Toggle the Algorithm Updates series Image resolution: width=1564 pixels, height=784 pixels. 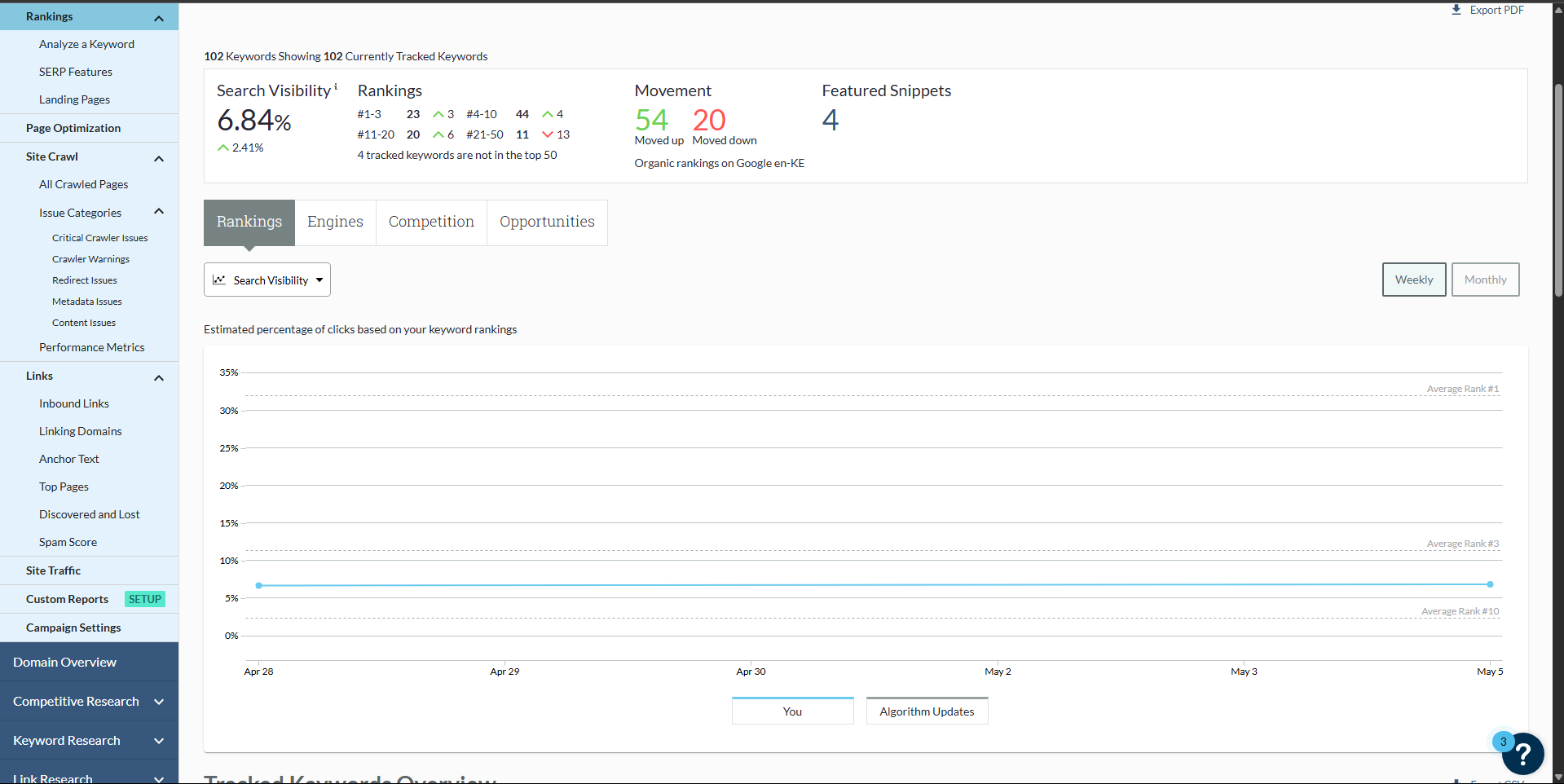(x=927, y=711)
